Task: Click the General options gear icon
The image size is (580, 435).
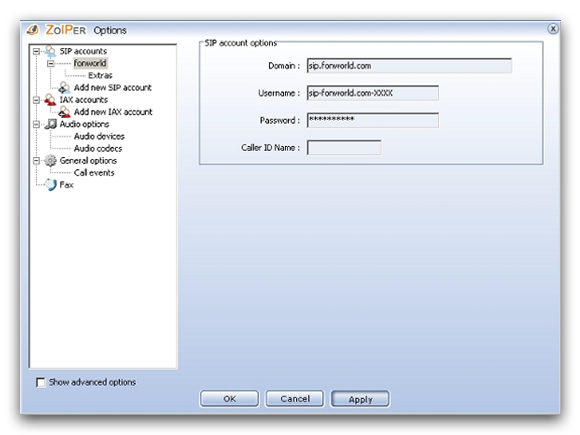Action: (x=50, y=161)
